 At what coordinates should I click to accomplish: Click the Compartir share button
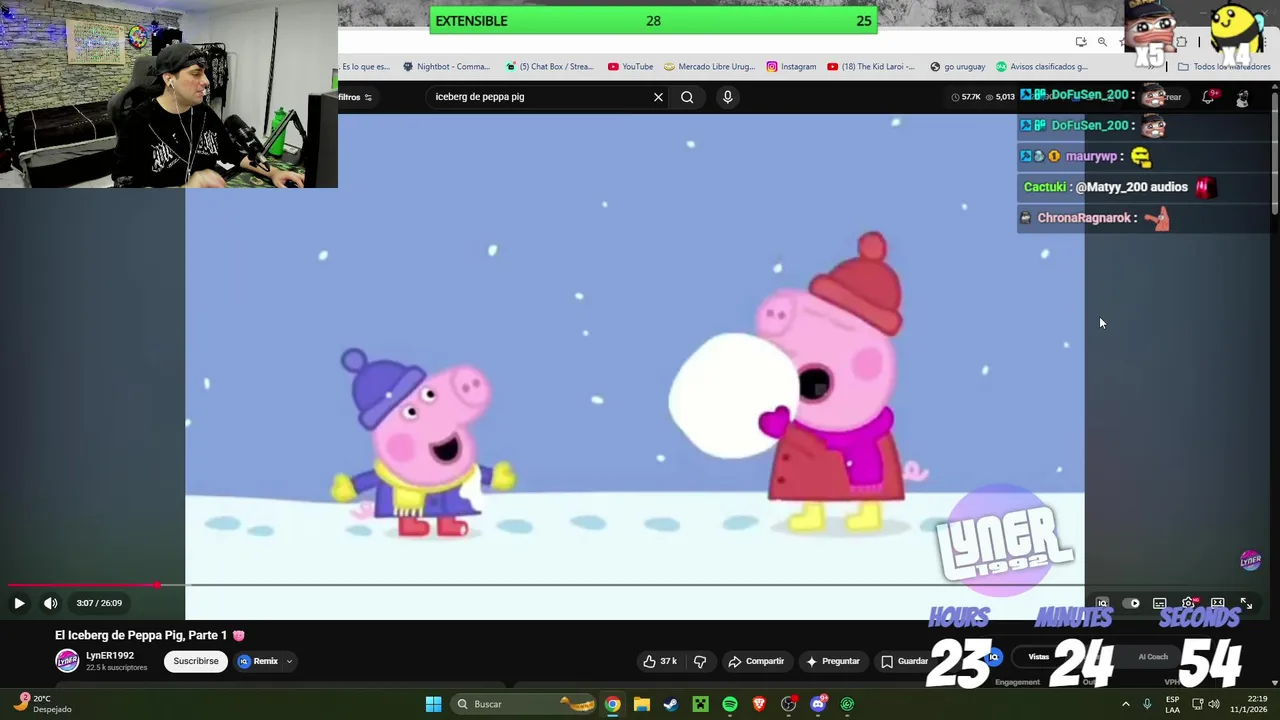pos(756,661)
